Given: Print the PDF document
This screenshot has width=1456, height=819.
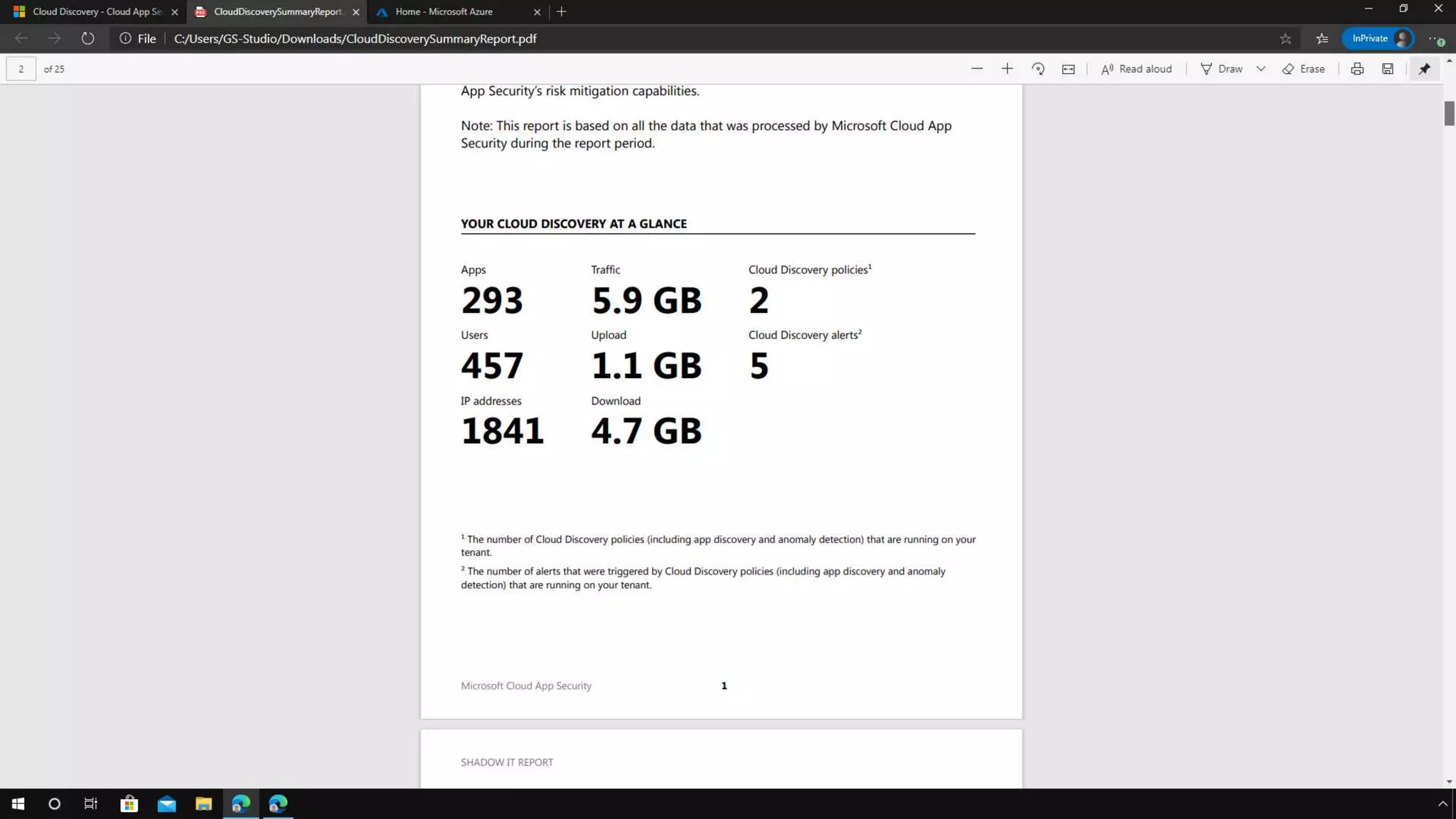Looking at the screenshot, I should (1357, 69).
